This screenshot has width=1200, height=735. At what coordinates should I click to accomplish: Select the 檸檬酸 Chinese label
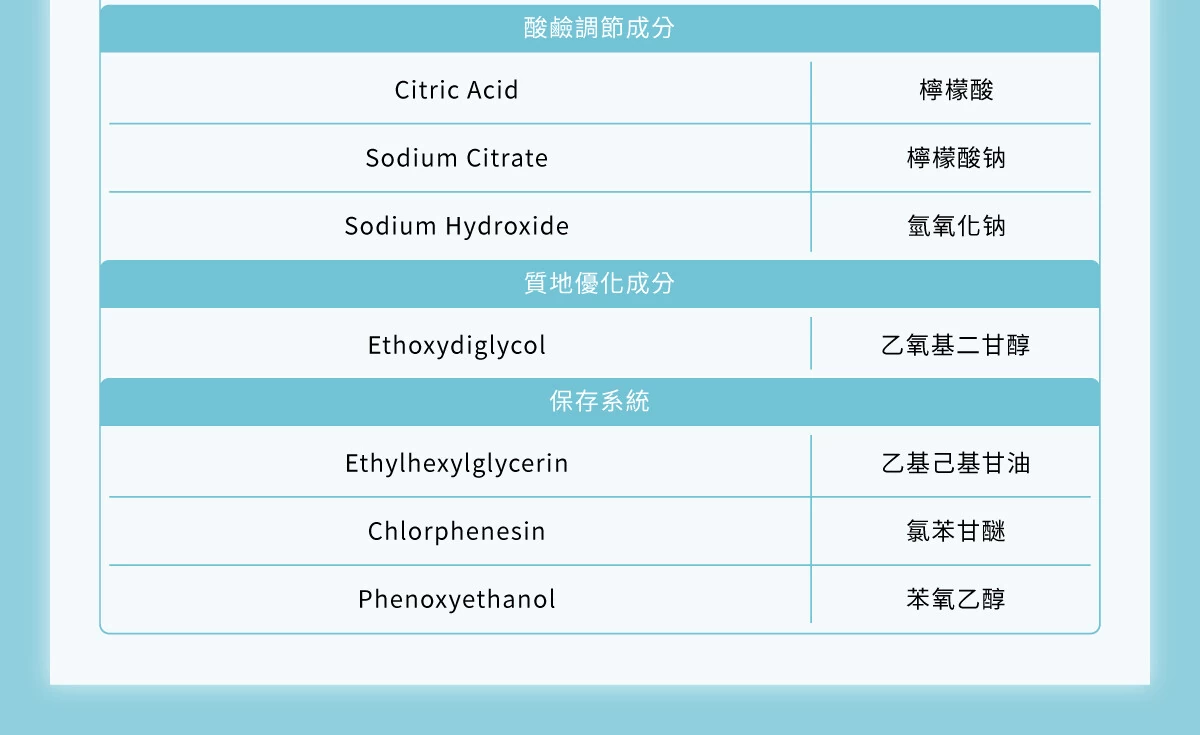tap(957, 90)
